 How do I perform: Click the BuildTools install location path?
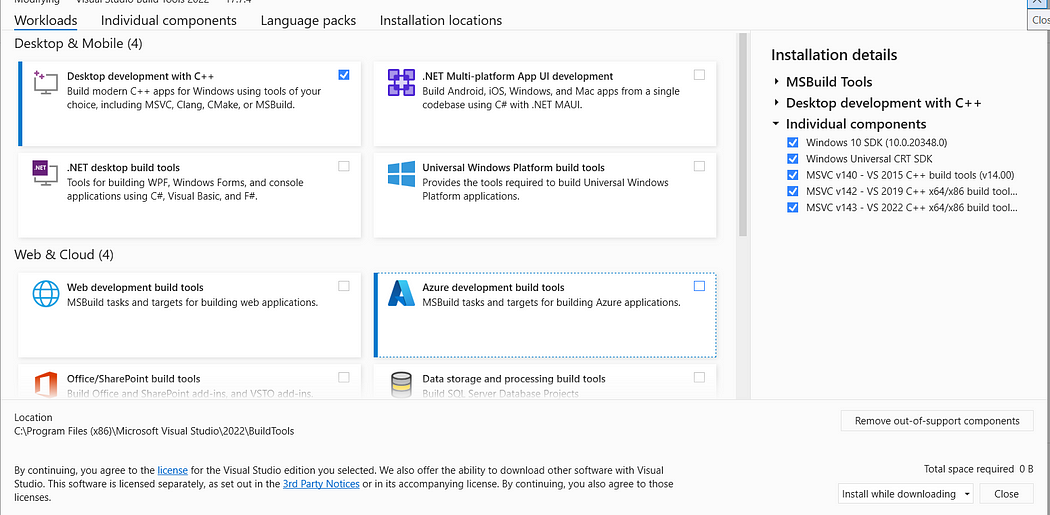pos(154,431)
